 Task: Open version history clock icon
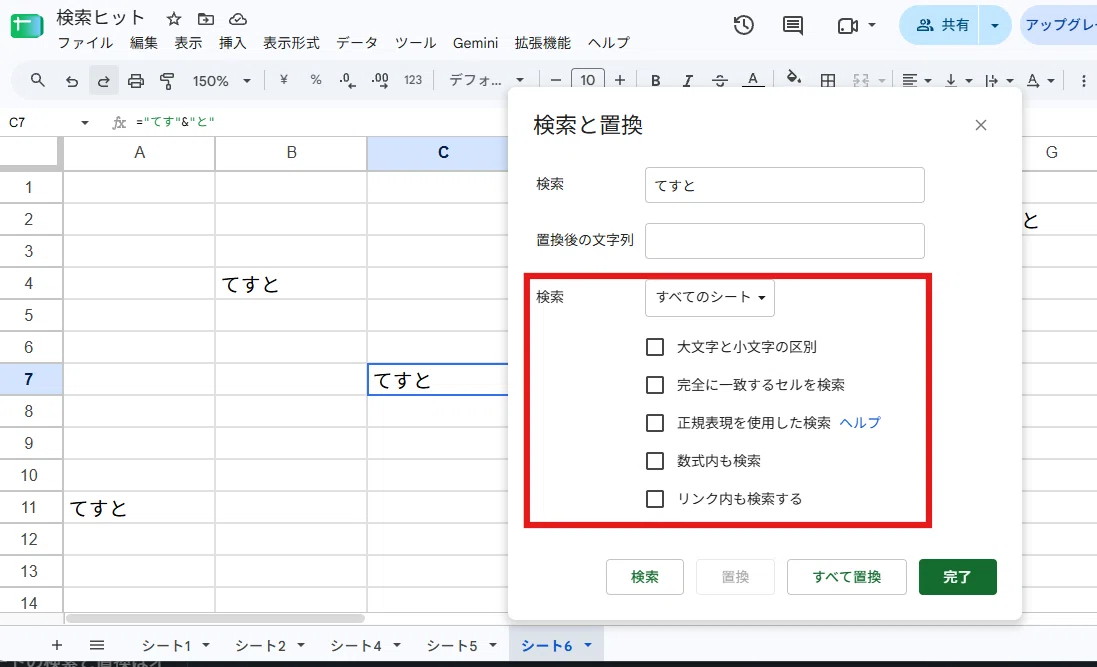click(744, 26)
